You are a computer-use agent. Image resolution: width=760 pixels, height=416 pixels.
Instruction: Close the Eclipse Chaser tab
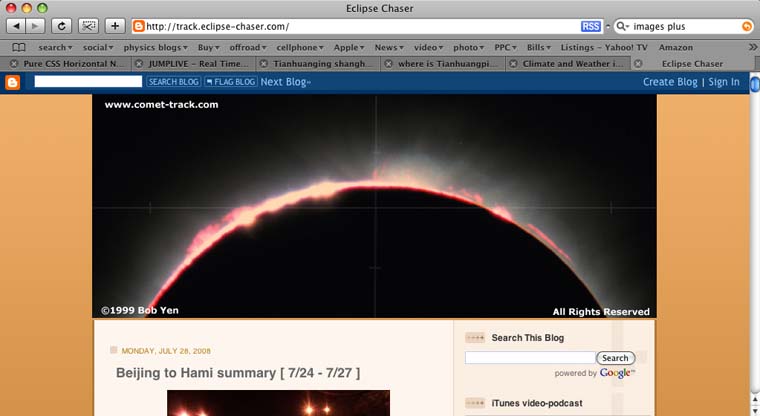[638, 64]
